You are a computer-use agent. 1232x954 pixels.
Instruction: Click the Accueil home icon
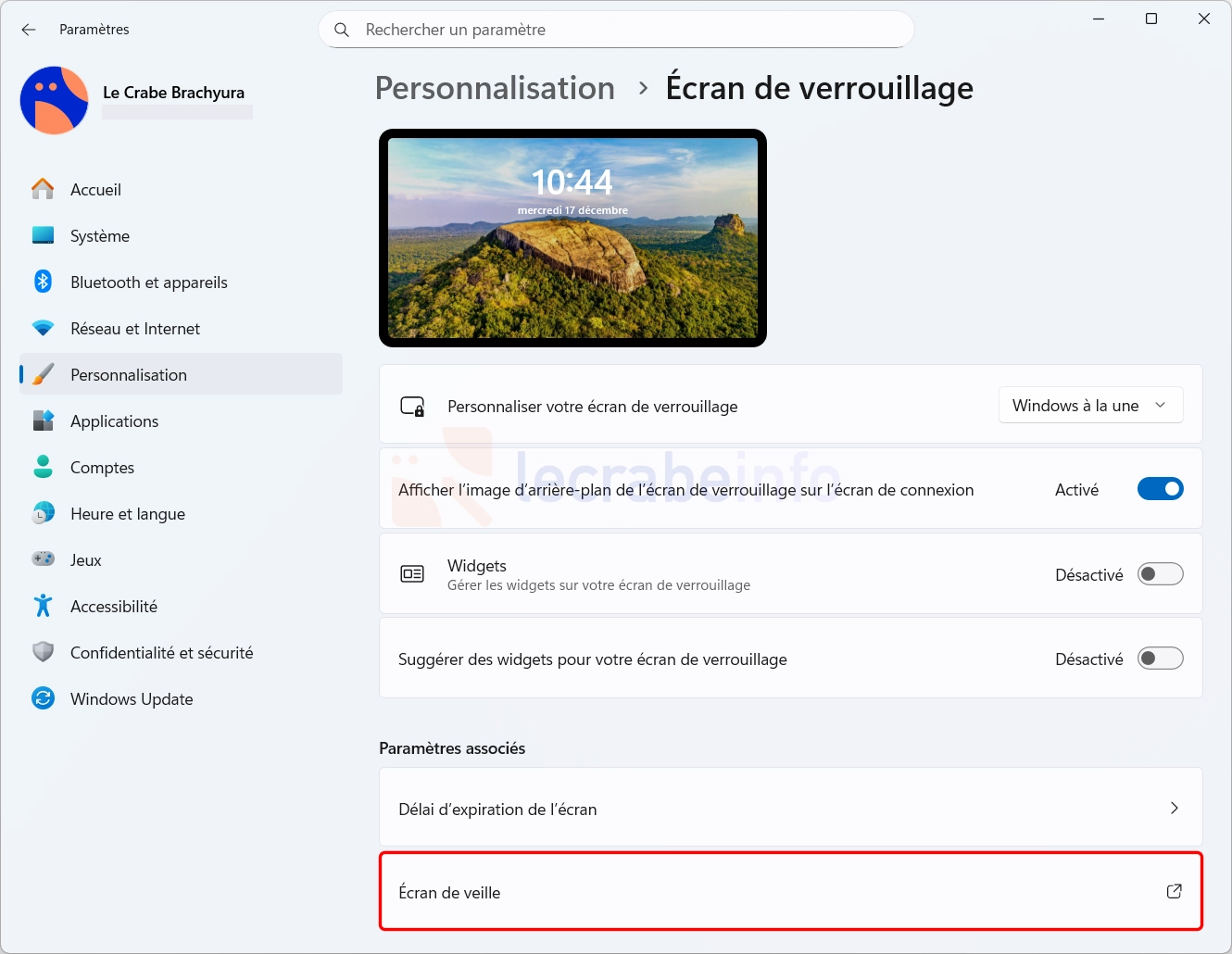43,189
